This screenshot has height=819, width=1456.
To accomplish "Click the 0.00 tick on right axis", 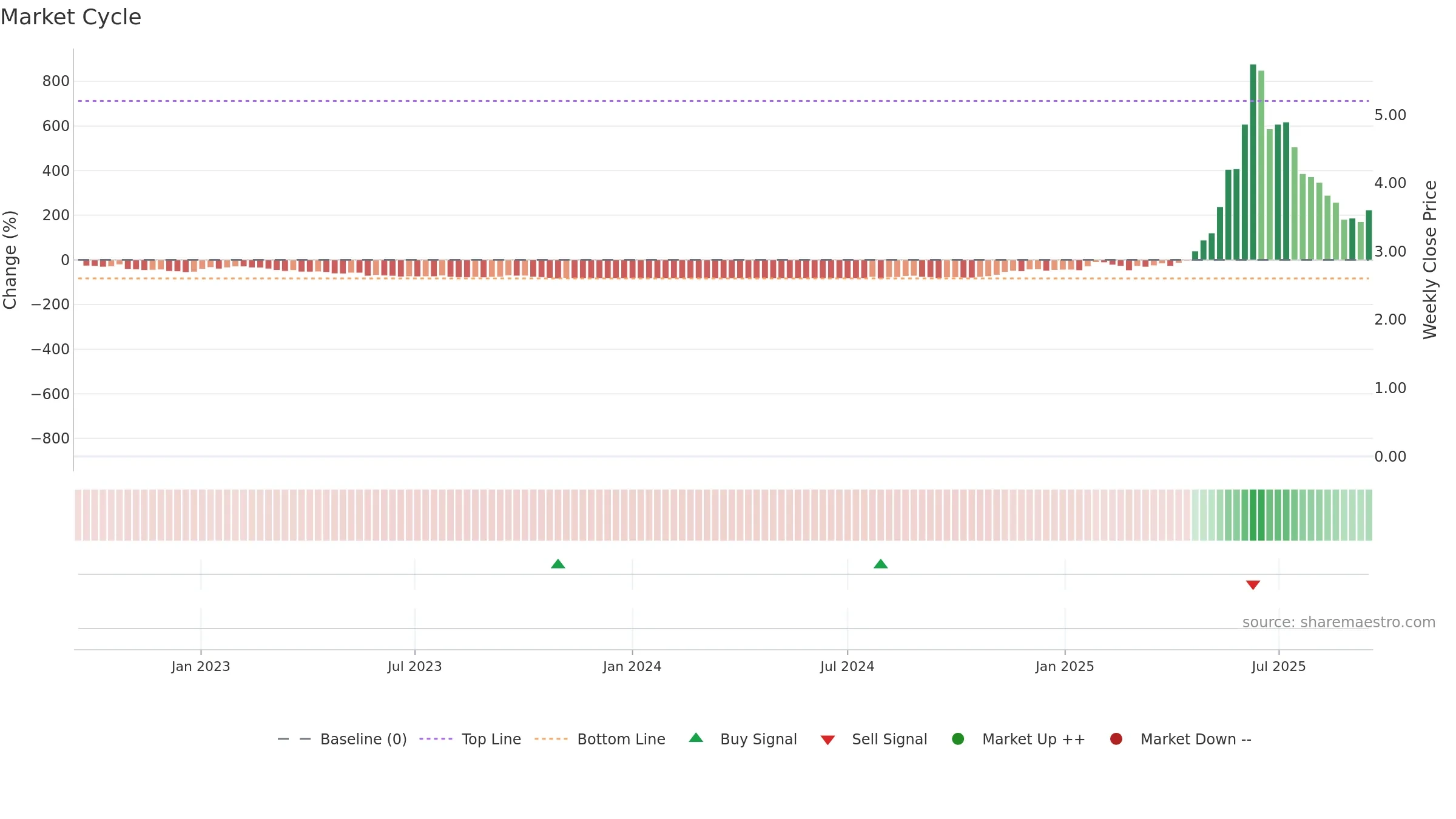I will (1390, 457).
